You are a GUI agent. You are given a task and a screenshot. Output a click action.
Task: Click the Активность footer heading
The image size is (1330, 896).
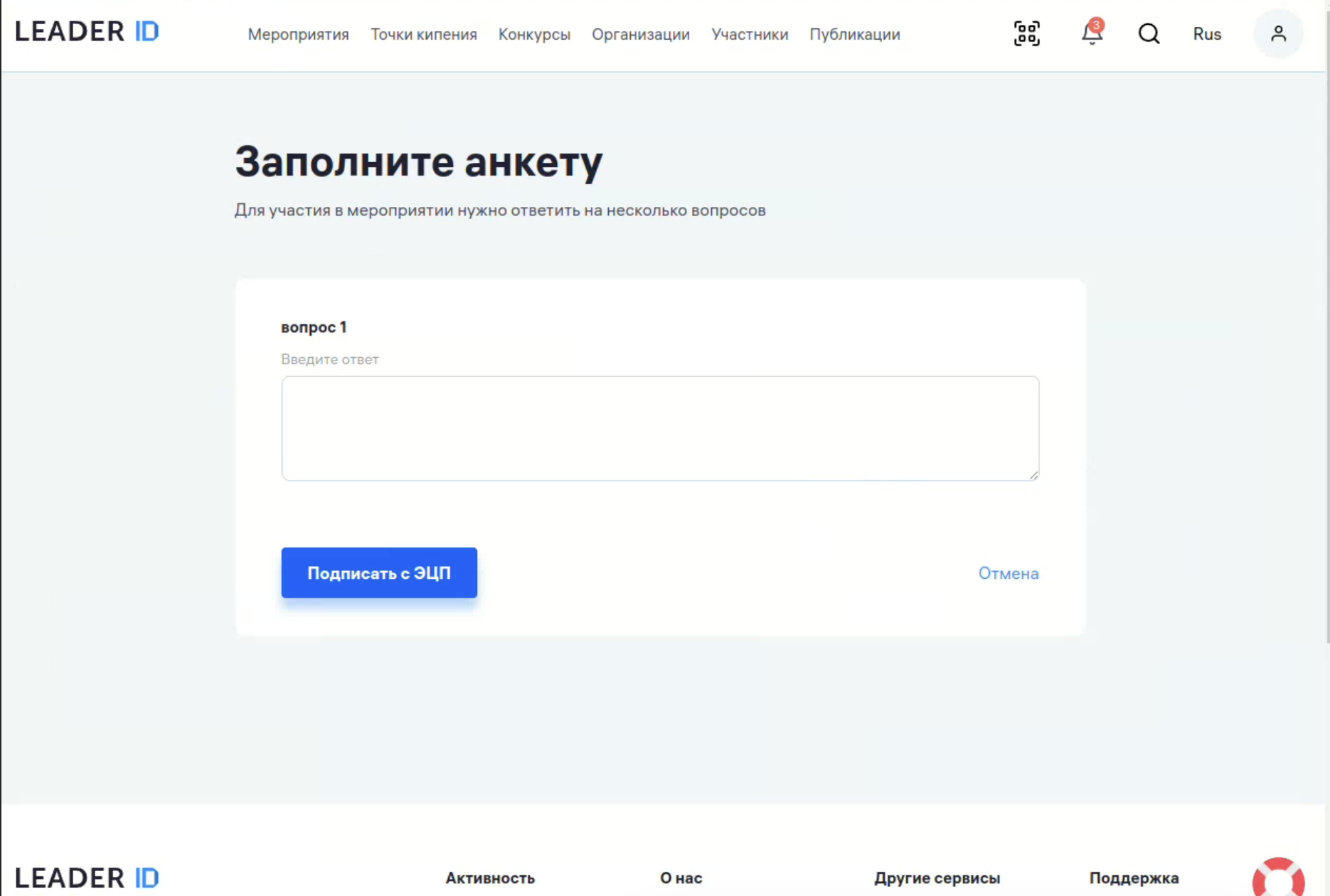(490, 878)
